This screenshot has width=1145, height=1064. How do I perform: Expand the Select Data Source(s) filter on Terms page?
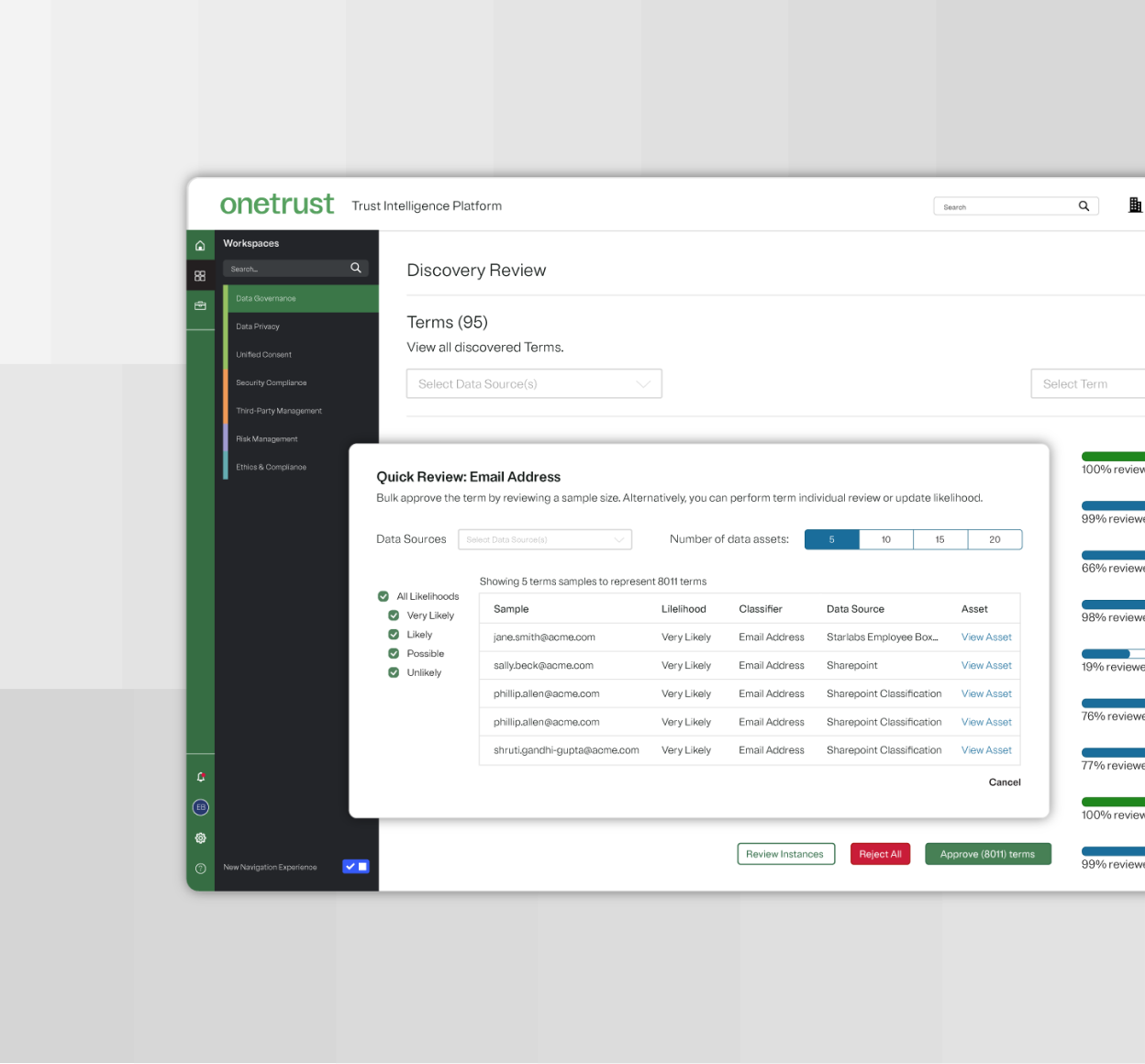point(534,383)
